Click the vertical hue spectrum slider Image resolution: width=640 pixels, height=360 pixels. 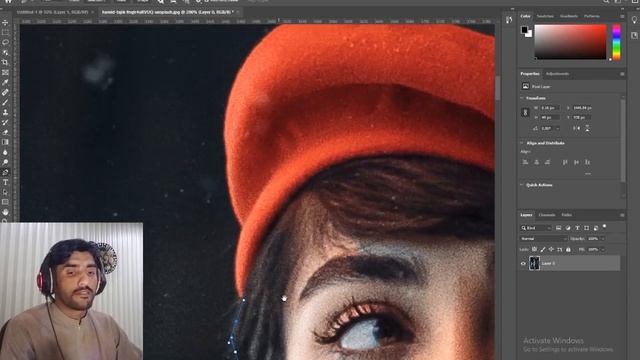tap(616, 42)
